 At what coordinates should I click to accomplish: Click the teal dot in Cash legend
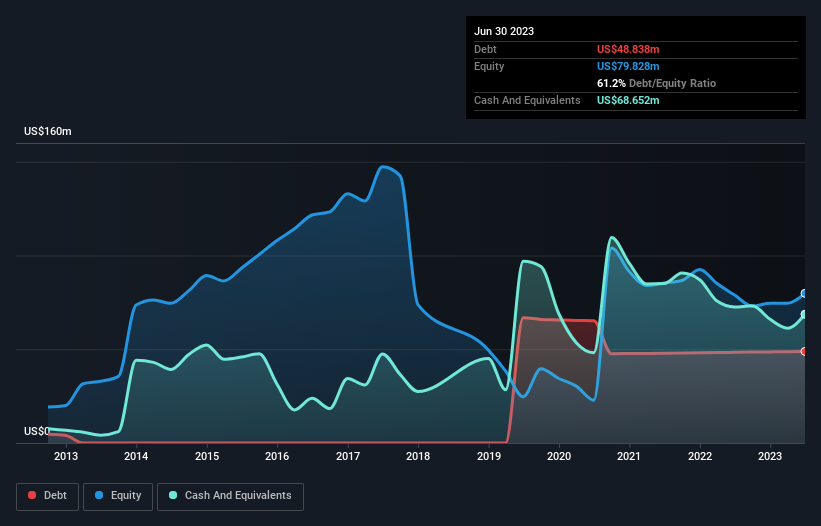pos(173,495)
